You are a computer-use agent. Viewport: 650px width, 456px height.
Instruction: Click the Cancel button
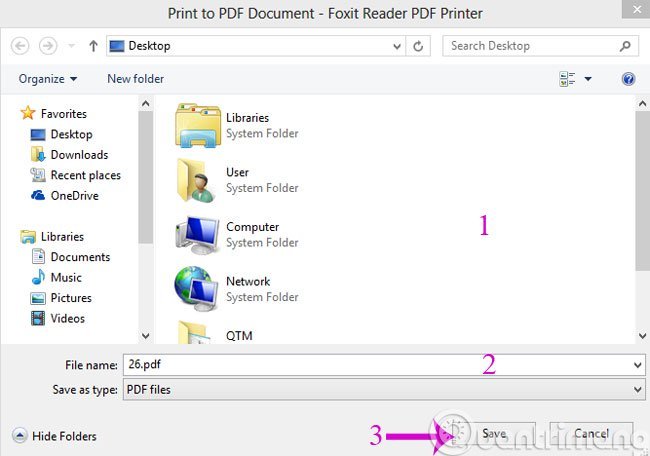click(591, 434)
